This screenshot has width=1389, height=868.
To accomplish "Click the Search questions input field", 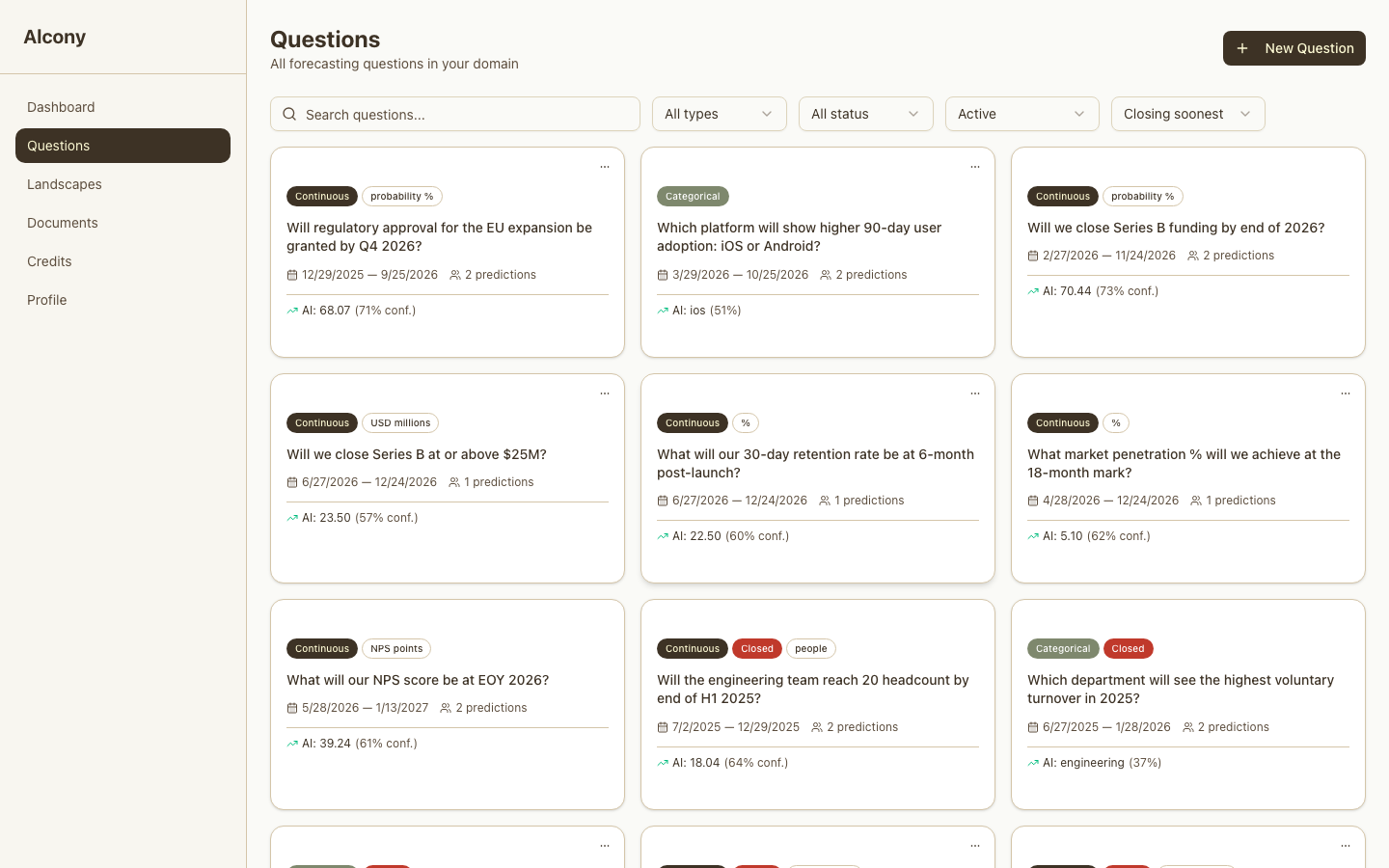I will [x=455, y=114].
